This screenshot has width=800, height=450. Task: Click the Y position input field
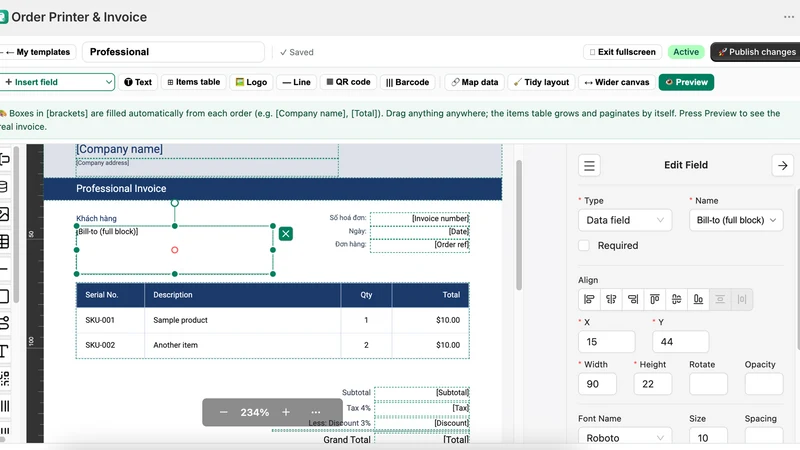pyautogui.click(x=681, y=342)
